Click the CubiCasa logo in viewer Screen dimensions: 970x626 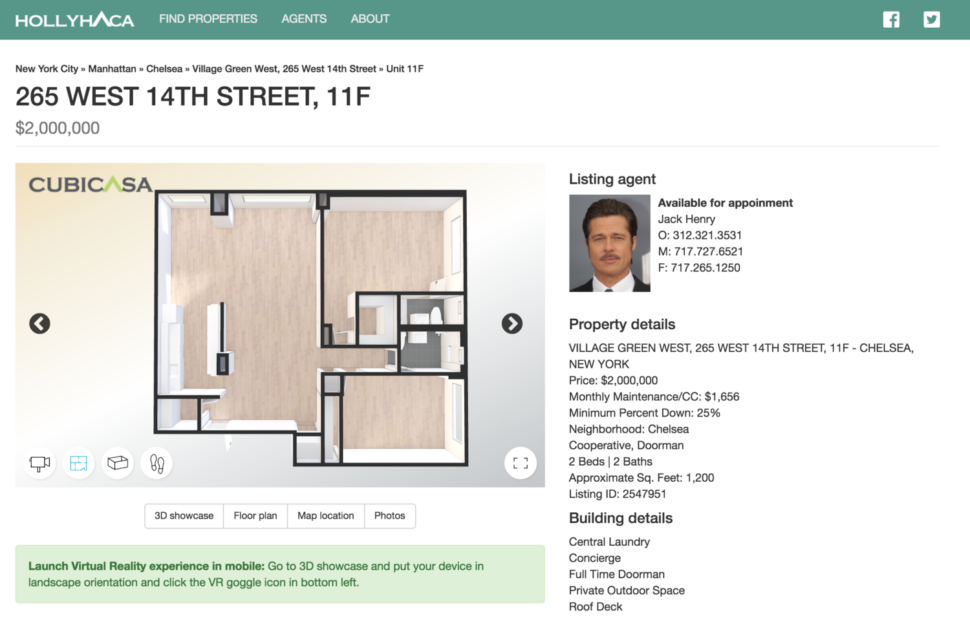point(90,185)
